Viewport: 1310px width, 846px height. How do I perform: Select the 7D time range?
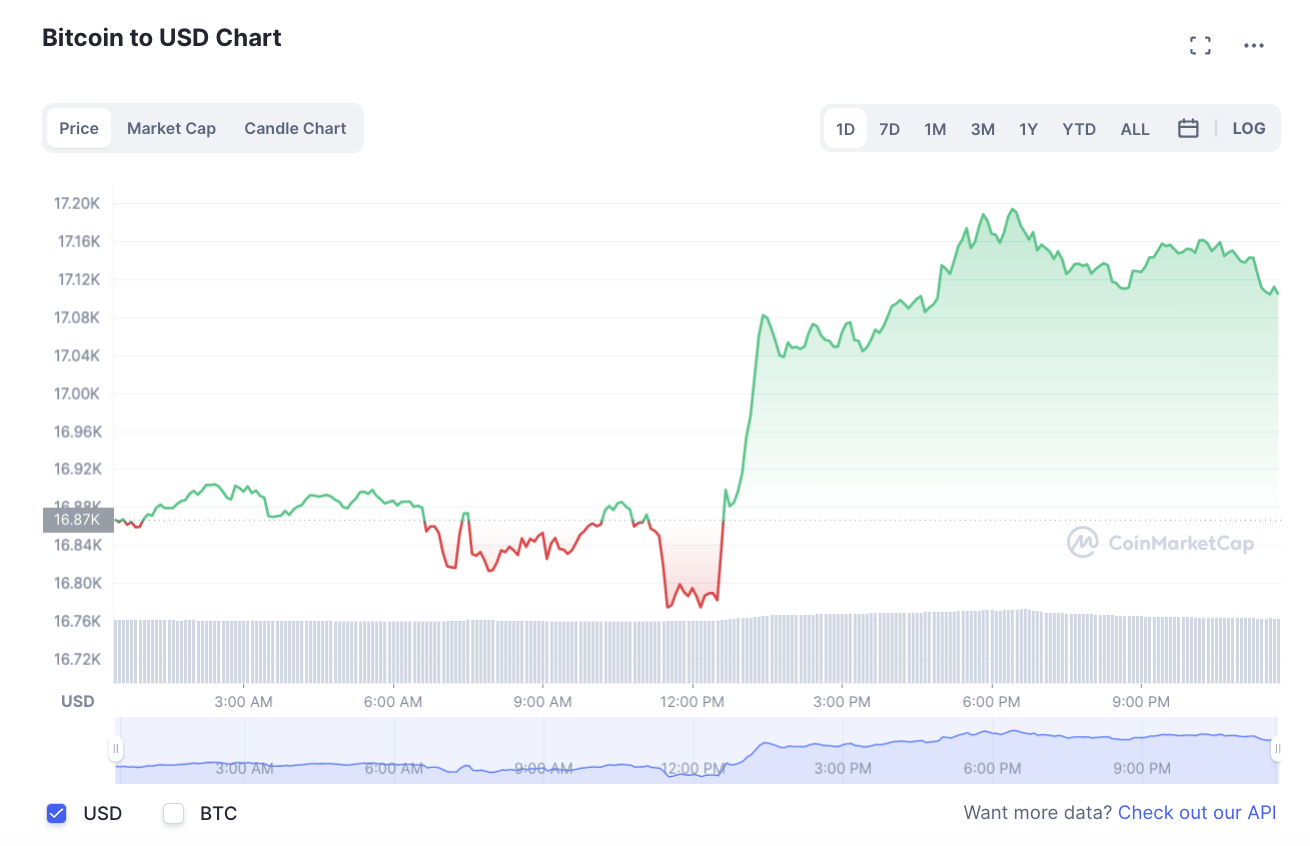889,129
